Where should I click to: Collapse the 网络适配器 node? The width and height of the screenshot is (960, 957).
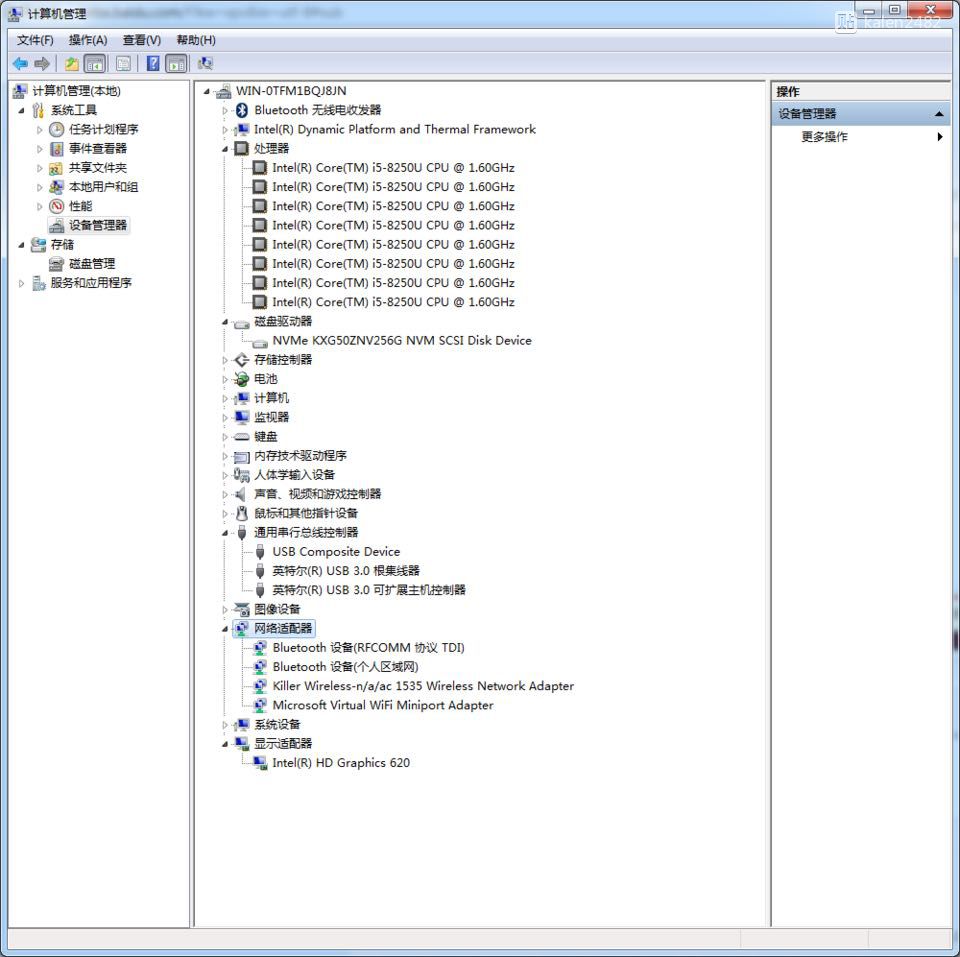click(225, 629)
